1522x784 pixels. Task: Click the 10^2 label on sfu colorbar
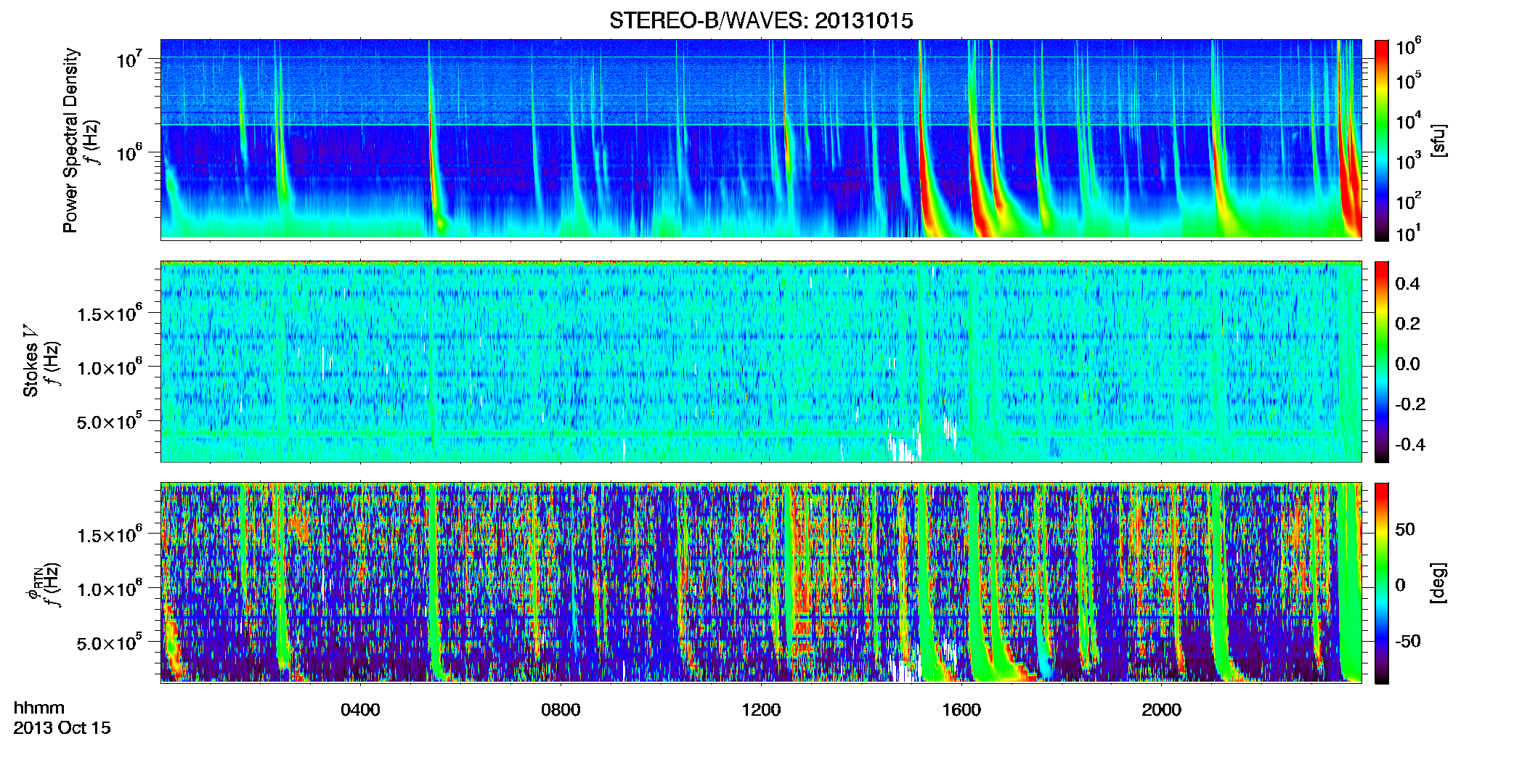coord(1409,201)
